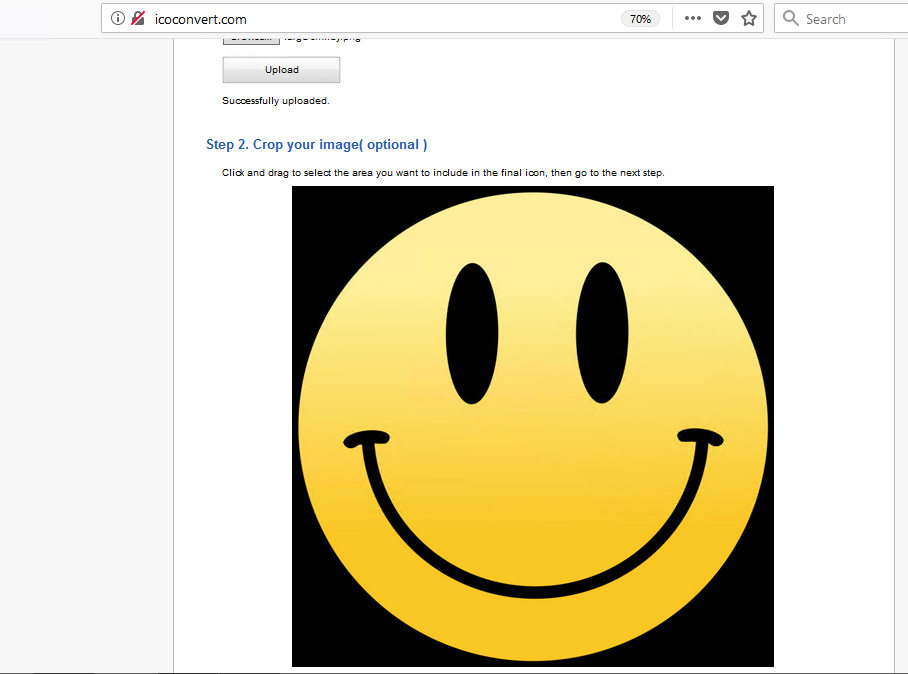This screenshot has height=674, width=908.
Task: Reset zoom via the 70% badge
Action: (640, 19)
